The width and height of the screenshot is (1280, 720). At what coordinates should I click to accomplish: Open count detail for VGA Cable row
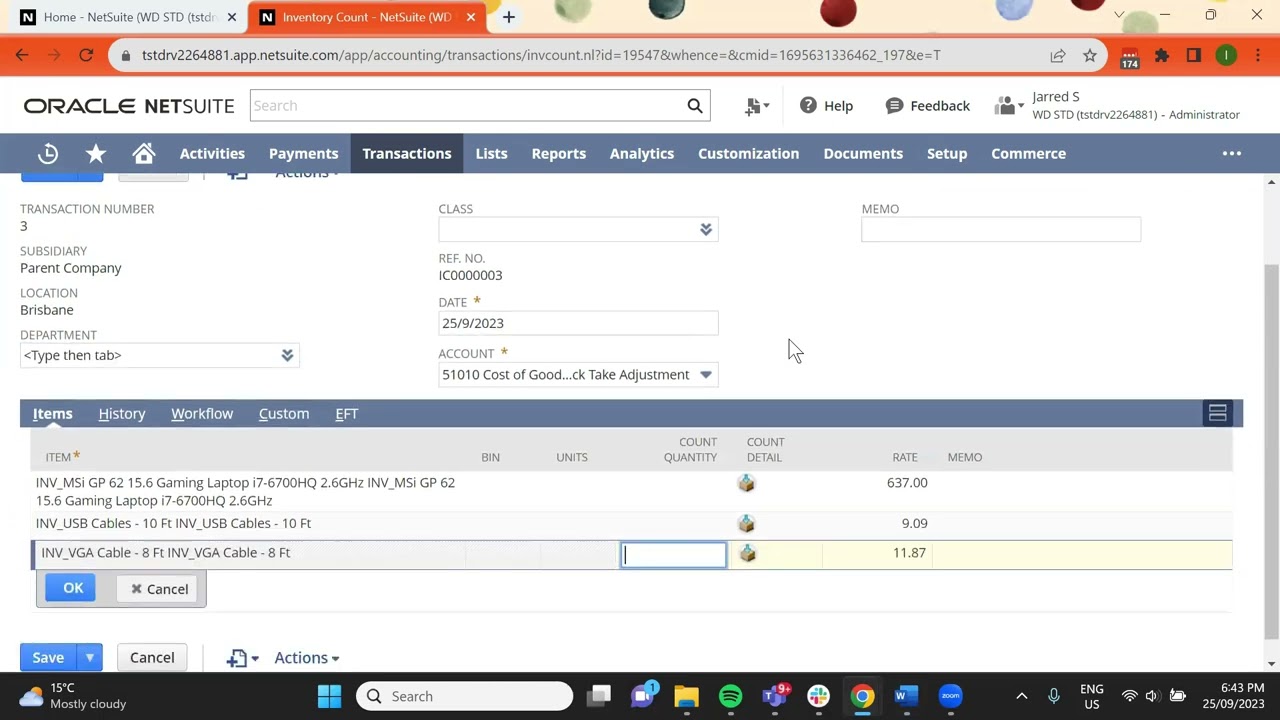[747, 553]
